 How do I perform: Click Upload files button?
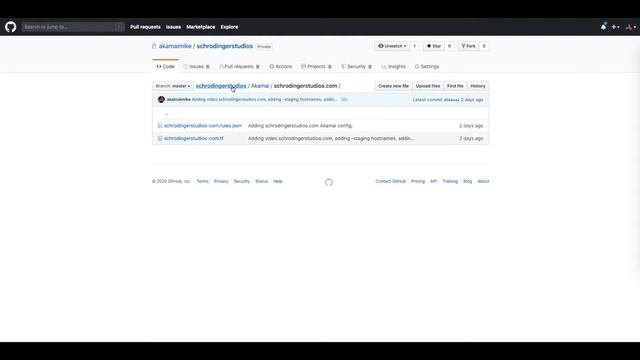428,86
